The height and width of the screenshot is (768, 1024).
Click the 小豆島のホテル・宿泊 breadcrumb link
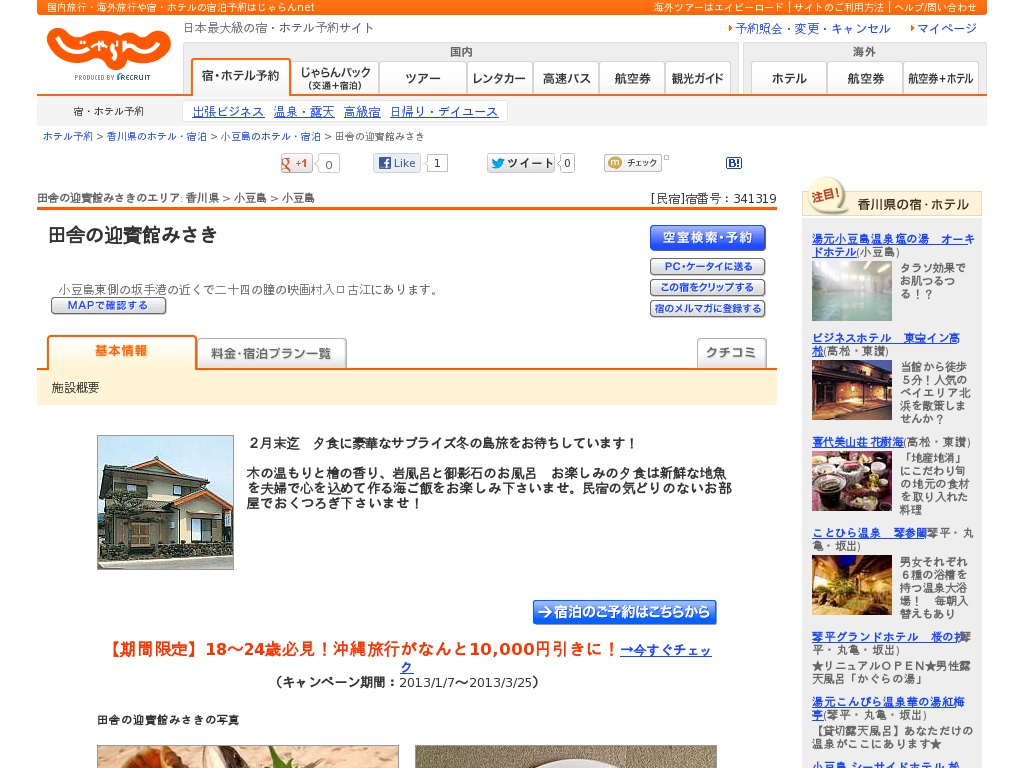pyautogui.click(x=270, y=136)
